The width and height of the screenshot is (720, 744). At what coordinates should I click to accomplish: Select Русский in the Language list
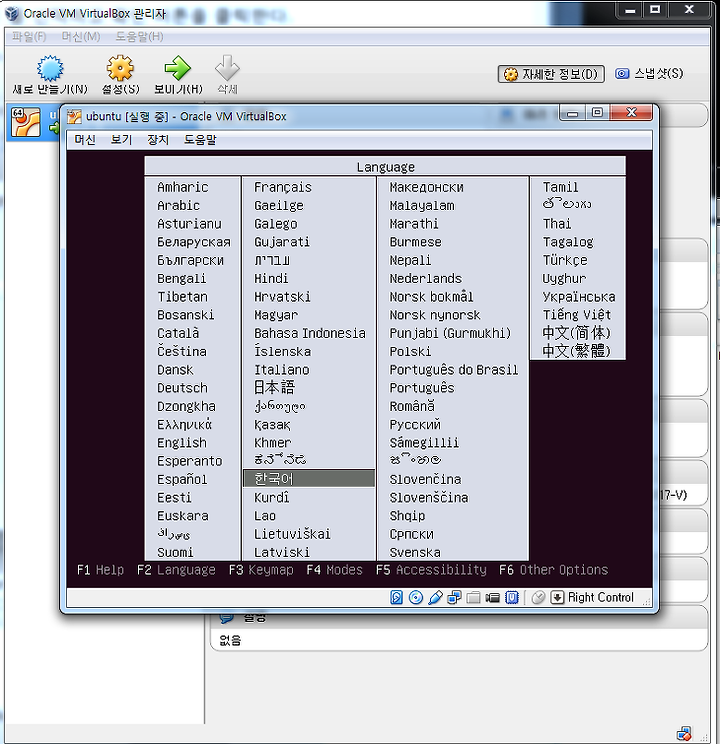pos(415,425)
